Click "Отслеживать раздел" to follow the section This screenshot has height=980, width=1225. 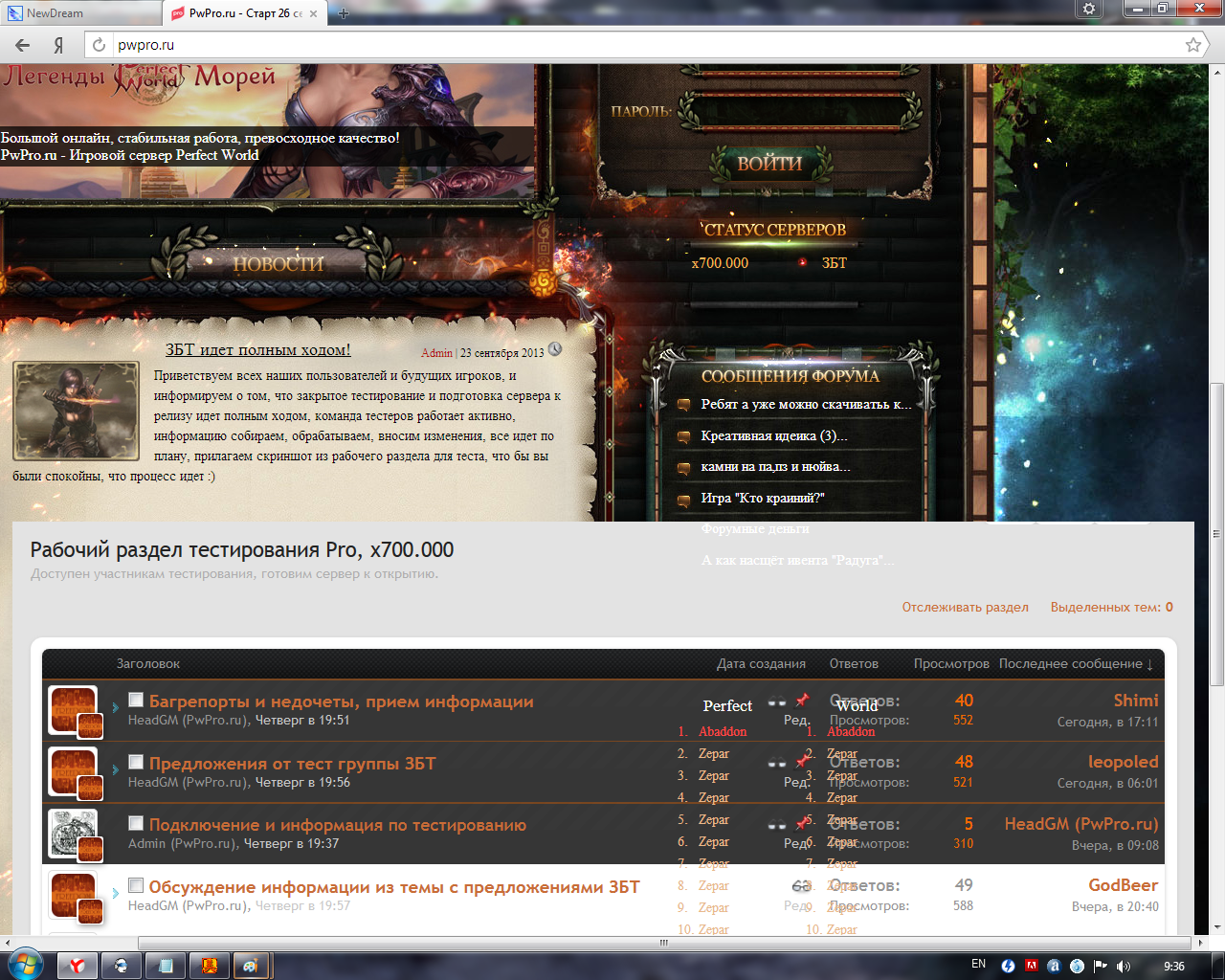[x=965, y=608]
